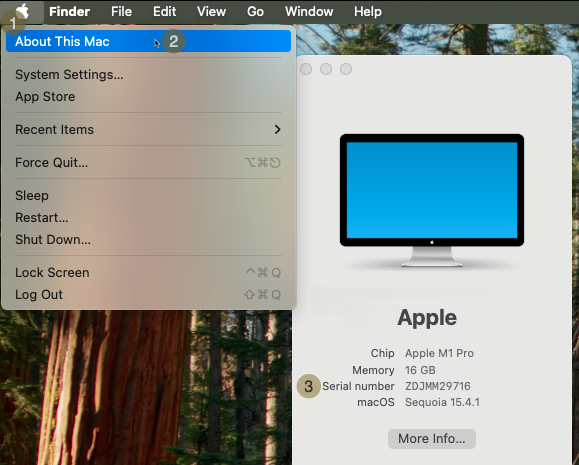Viewport: 579px width, 465px height.
Task: Open System Settings… menu entry
Action: [148, 75]
